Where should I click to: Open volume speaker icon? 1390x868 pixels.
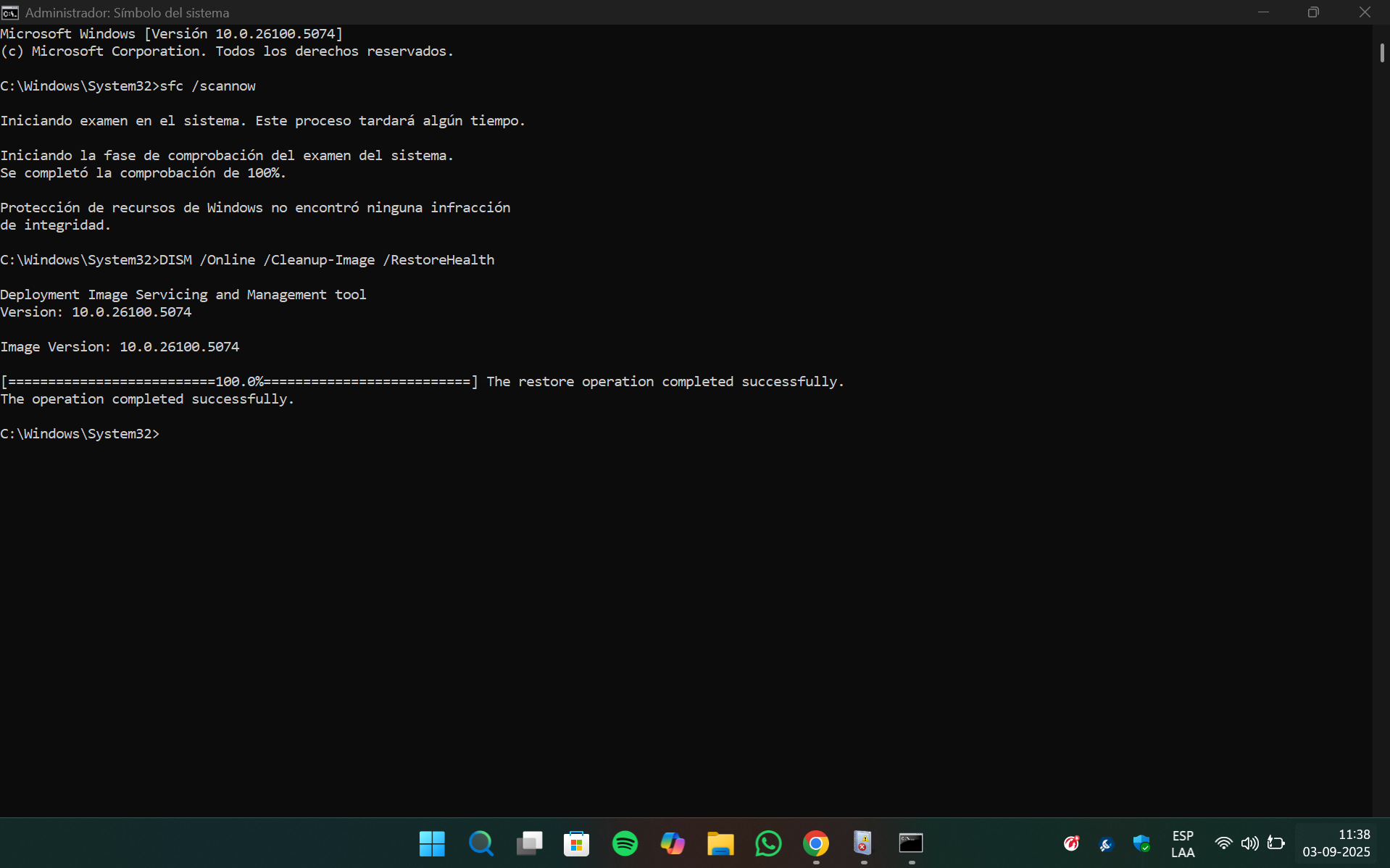coord(1249,843)
